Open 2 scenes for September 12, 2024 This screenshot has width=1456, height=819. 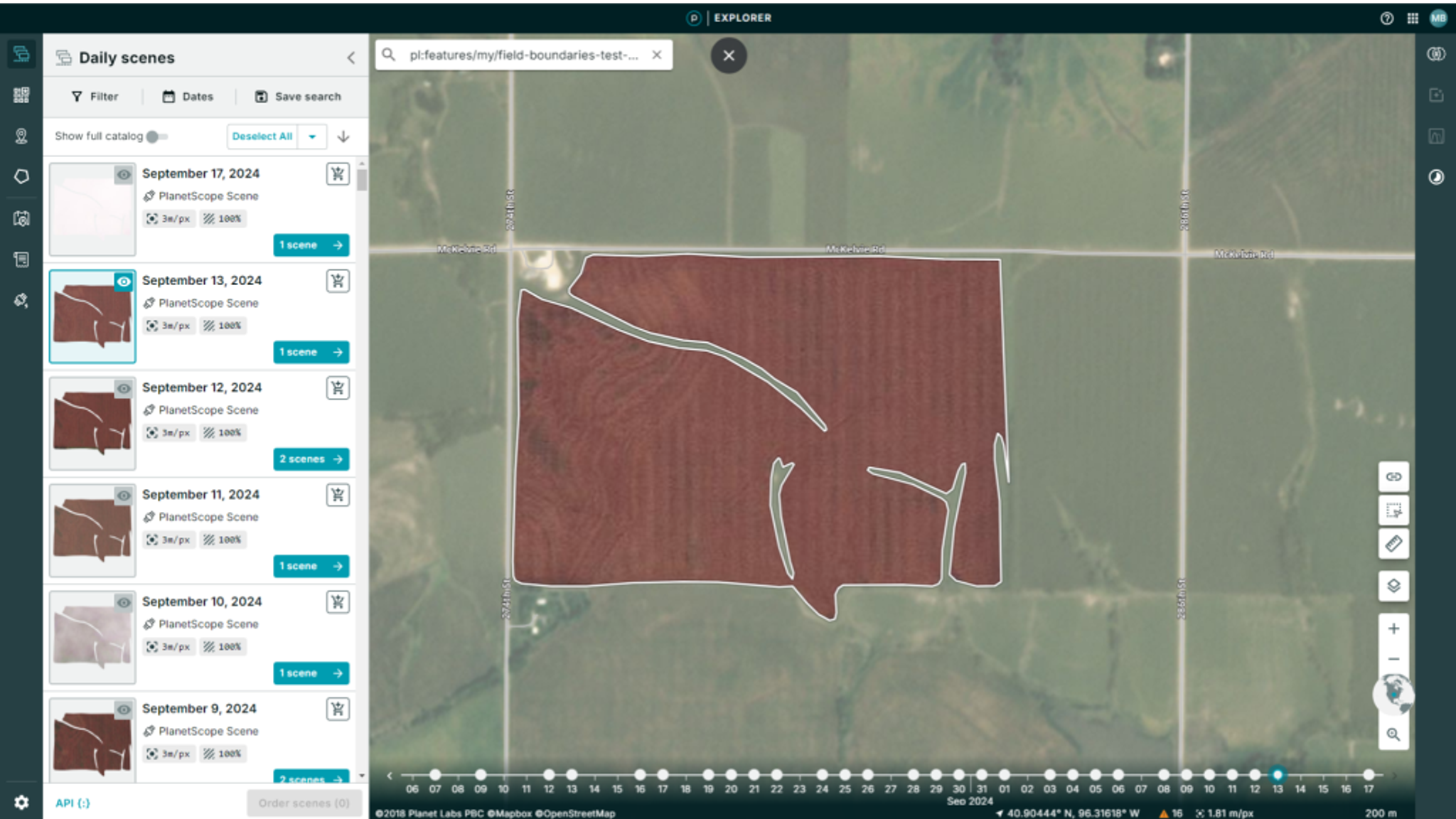point(311,459)
